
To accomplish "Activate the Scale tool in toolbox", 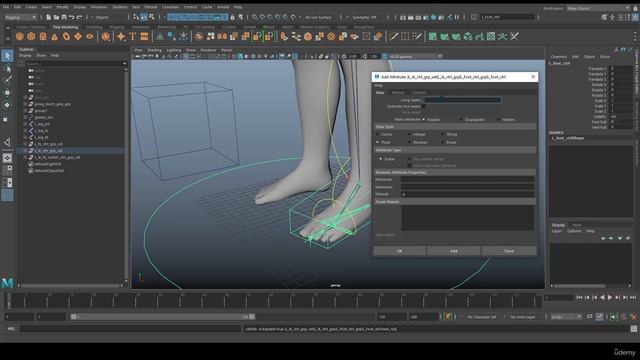I will click(x=6, y=119).
